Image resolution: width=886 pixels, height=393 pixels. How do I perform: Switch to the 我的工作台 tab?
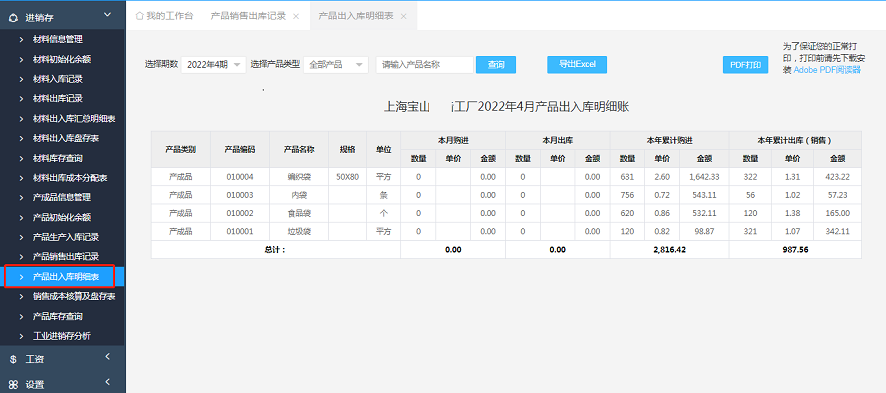pyautogui.click(x=164, y=16)
